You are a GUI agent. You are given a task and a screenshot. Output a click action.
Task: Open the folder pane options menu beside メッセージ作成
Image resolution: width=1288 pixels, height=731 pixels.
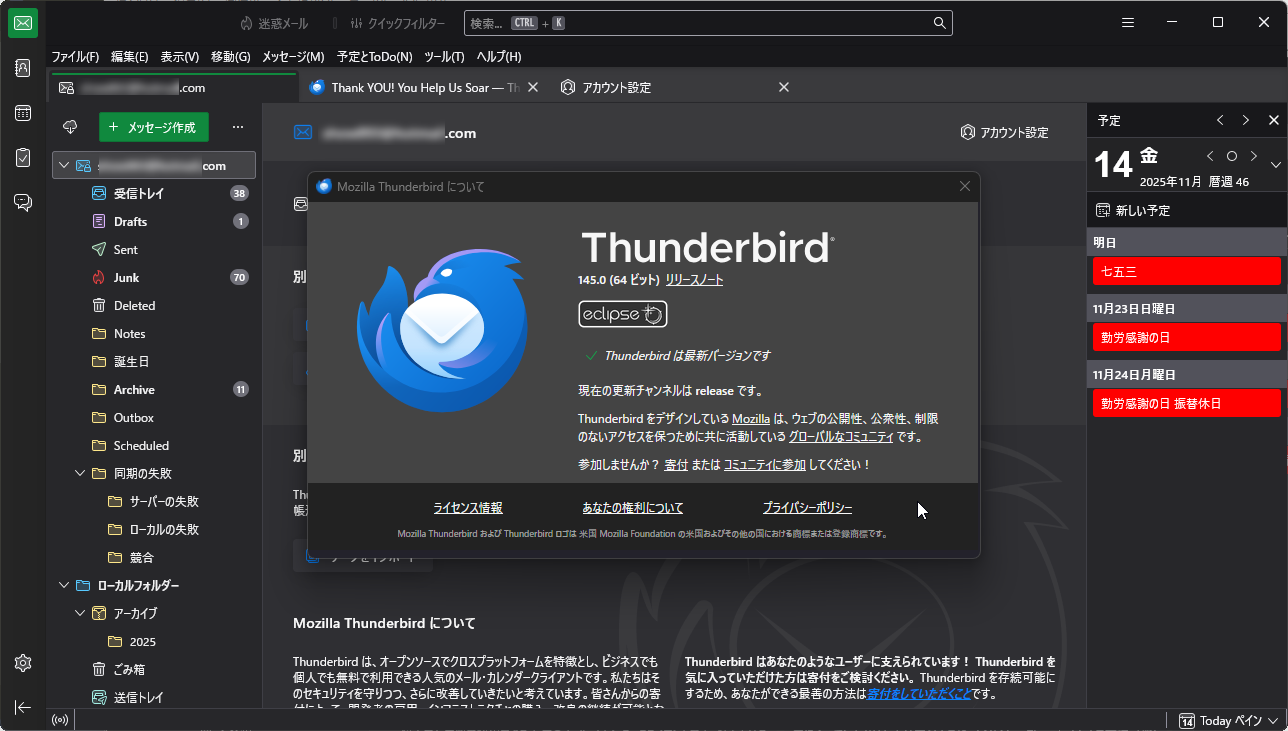tap(237, 127)
